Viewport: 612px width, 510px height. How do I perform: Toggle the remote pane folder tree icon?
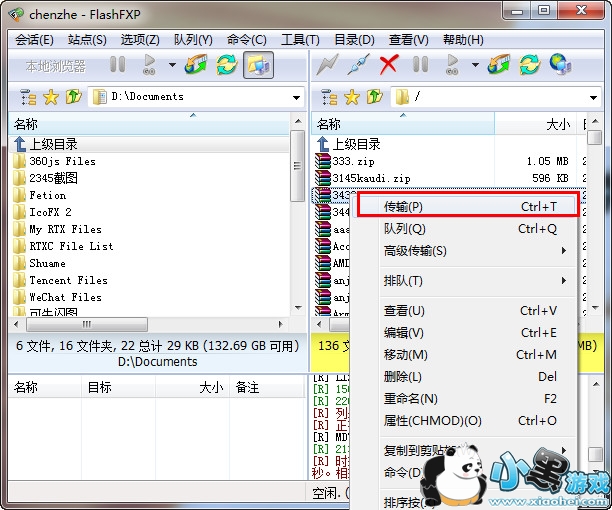click(x=329, y=97)
